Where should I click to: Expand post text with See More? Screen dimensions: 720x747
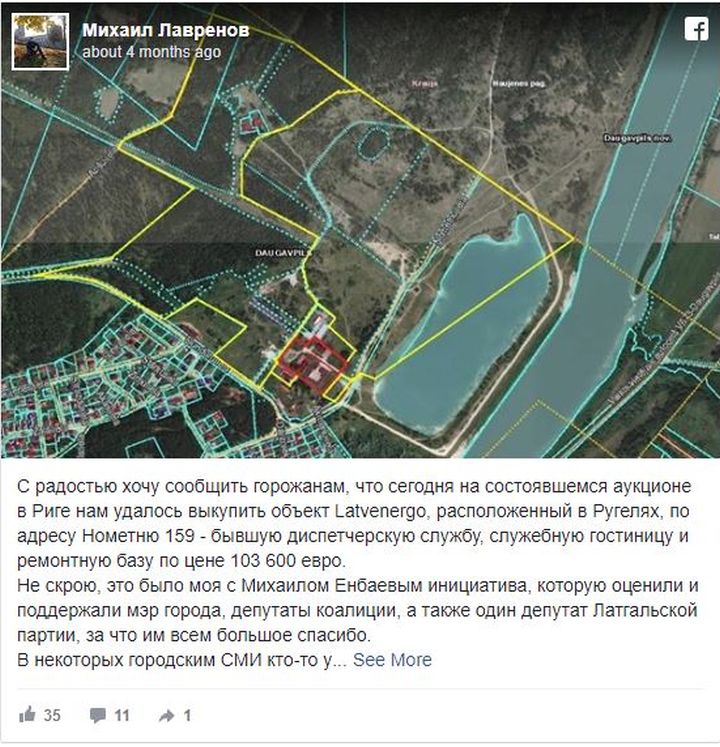click(x=392, y=660)
